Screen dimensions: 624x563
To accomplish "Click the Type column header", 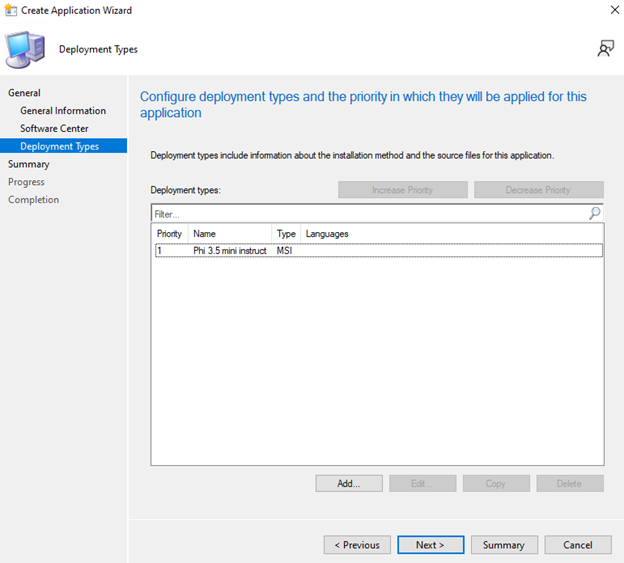I will click(x=286, y=234).
